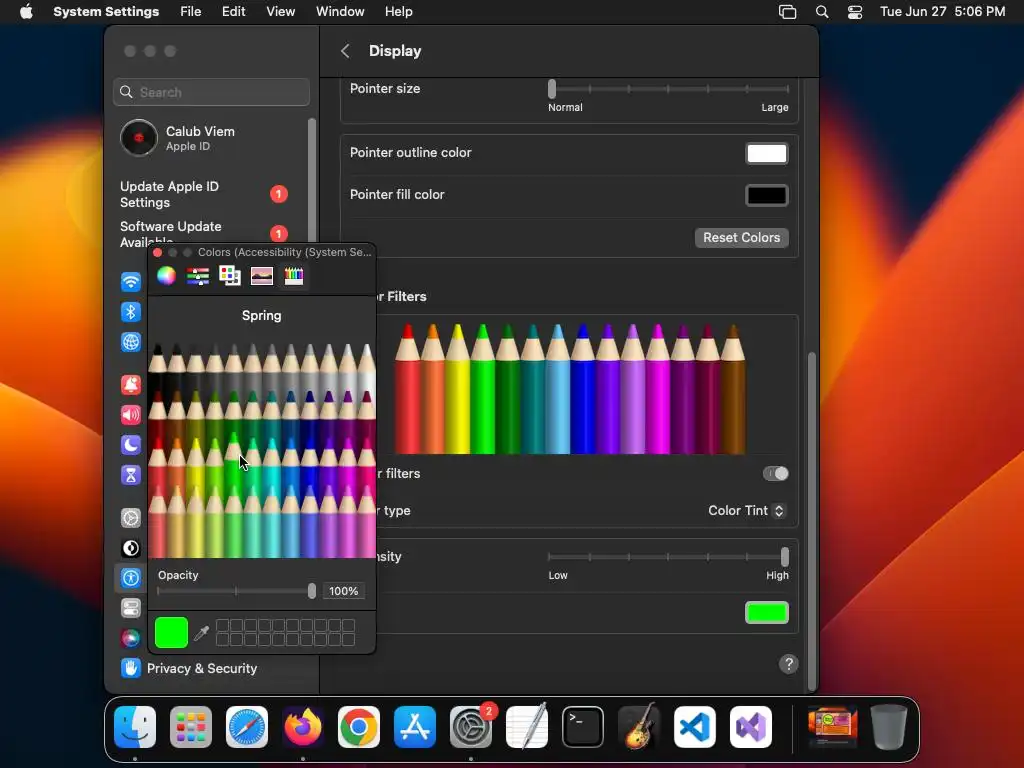Go back from Display pane
Image resolution: width=1024 pixels, height=768 pixels.
[345, 51]
